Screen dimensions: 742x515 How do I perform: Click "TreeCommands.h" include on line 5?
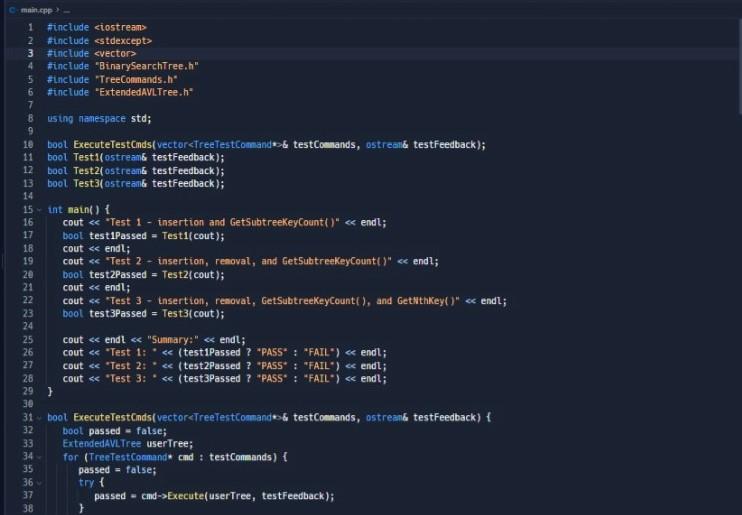(x=136, y=80)
